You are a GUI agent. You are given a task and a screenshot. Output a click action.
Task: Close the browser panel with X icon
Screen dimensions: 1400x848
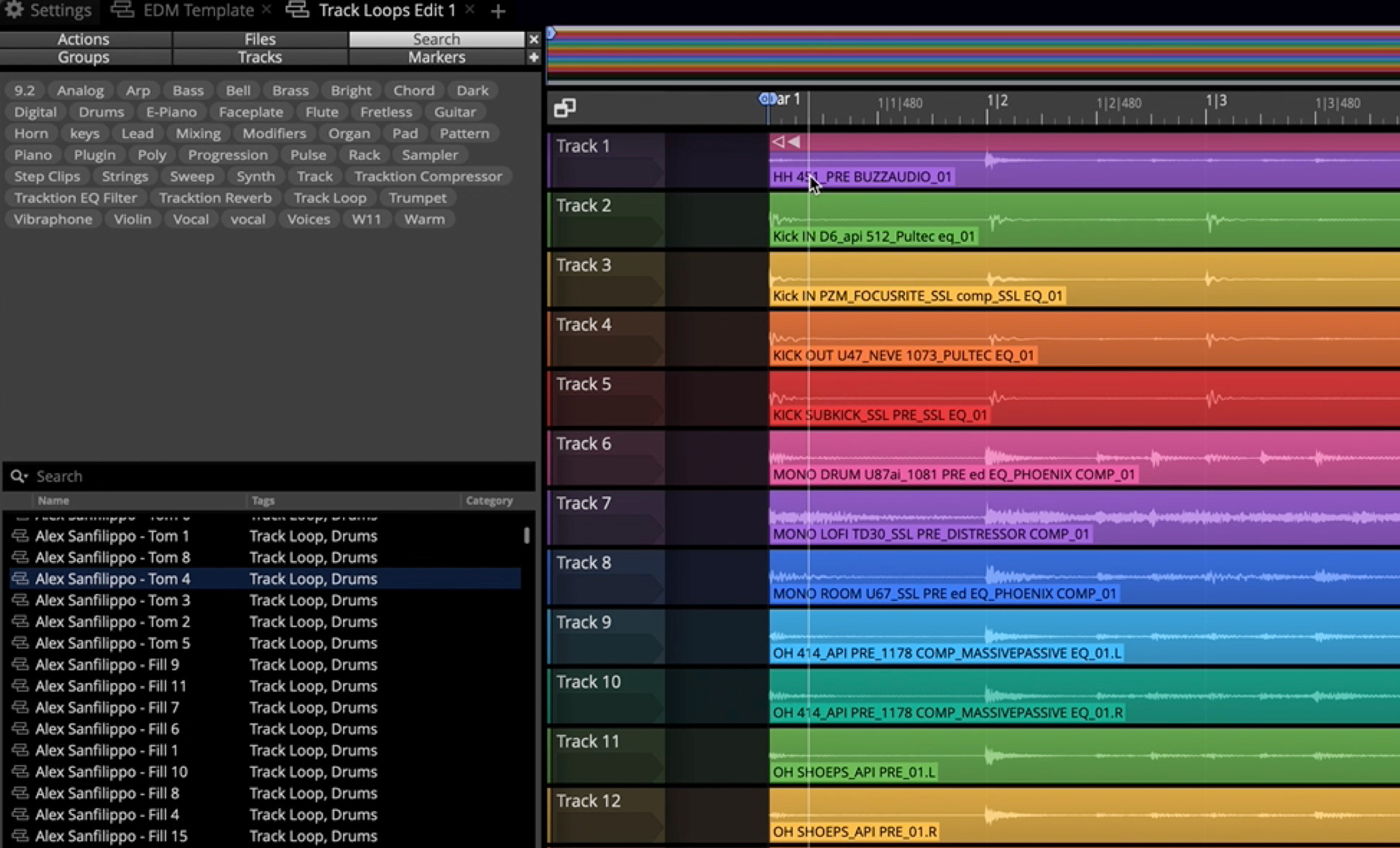[x=534, y=39]
